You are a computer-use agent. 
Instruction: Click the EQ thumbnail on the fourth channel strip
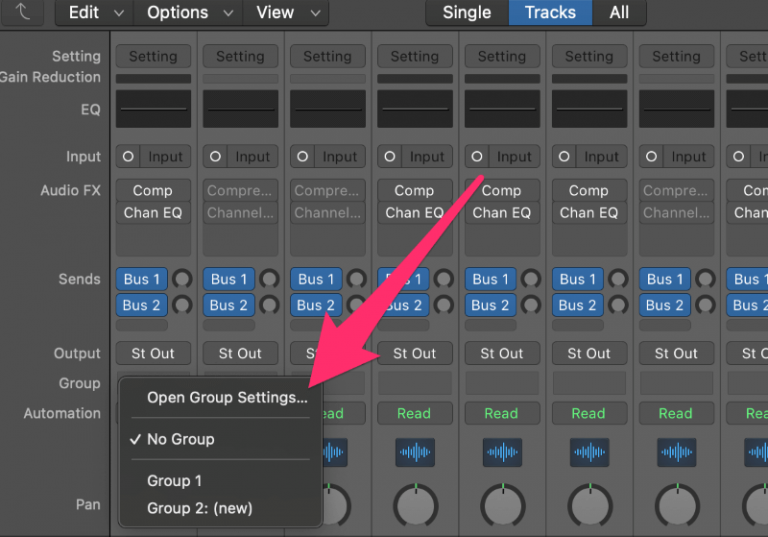coord(415,109)
